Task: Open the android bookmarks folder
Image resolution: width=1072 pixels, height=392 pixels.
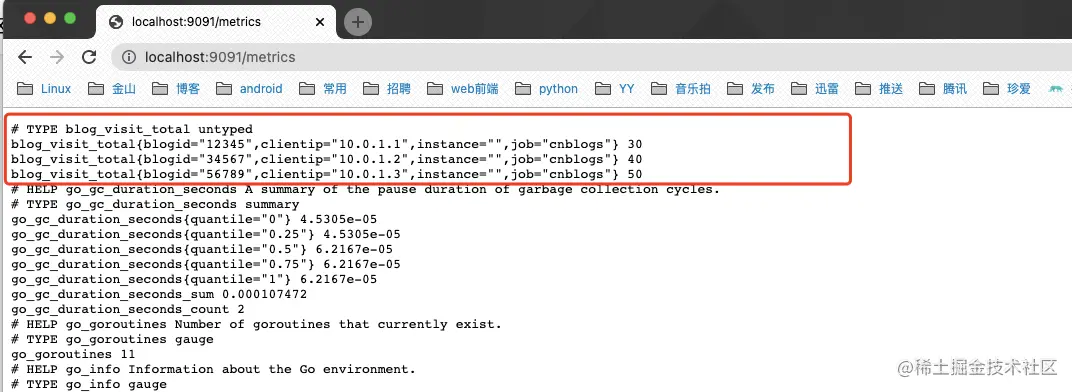Action: (x=250, y=88)
